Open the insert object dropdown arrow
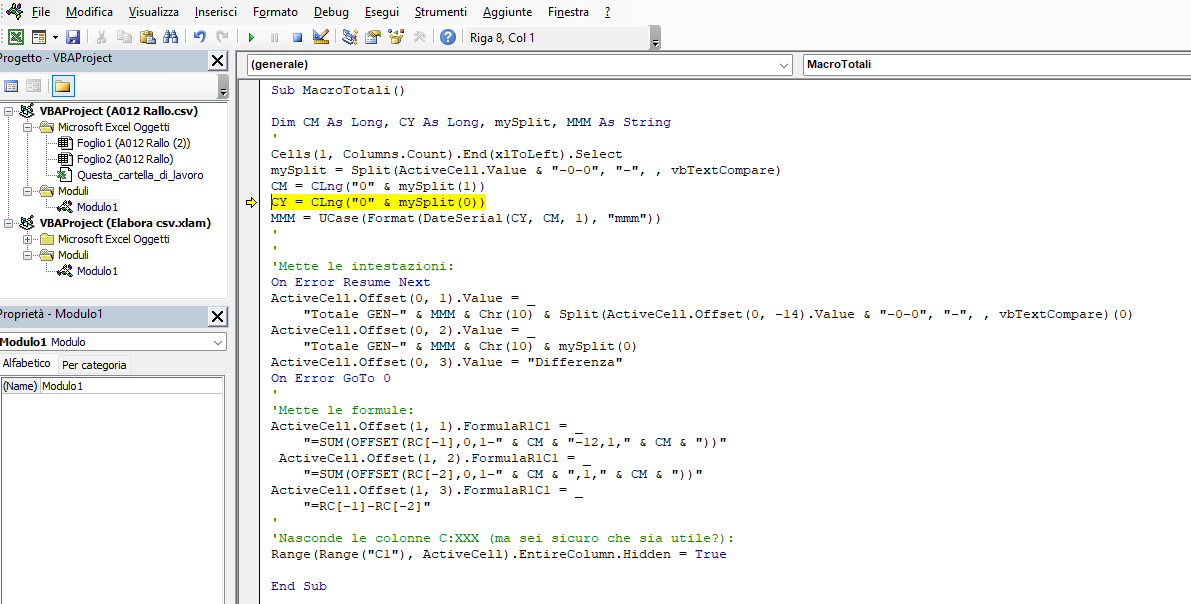The height and width of the screenshot is (604, 1191). pyautogui.click(x=55, y=37)
